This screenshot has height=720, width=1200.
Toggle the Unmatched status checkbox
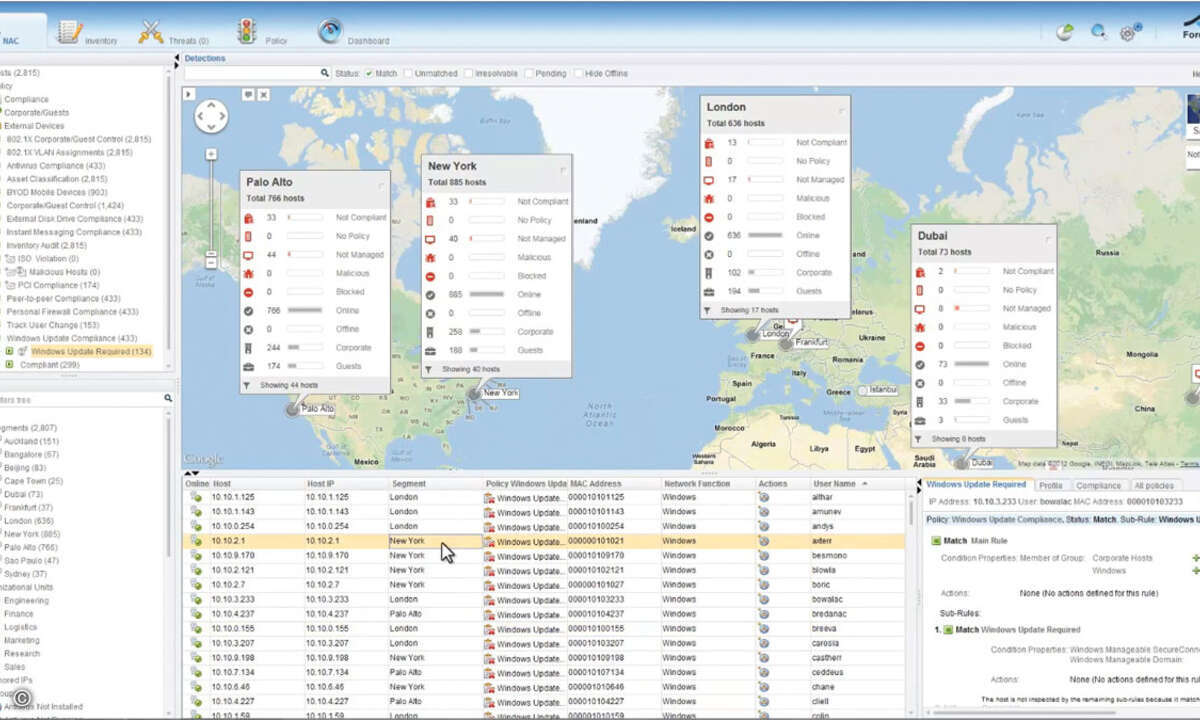[x=408, y=73]
